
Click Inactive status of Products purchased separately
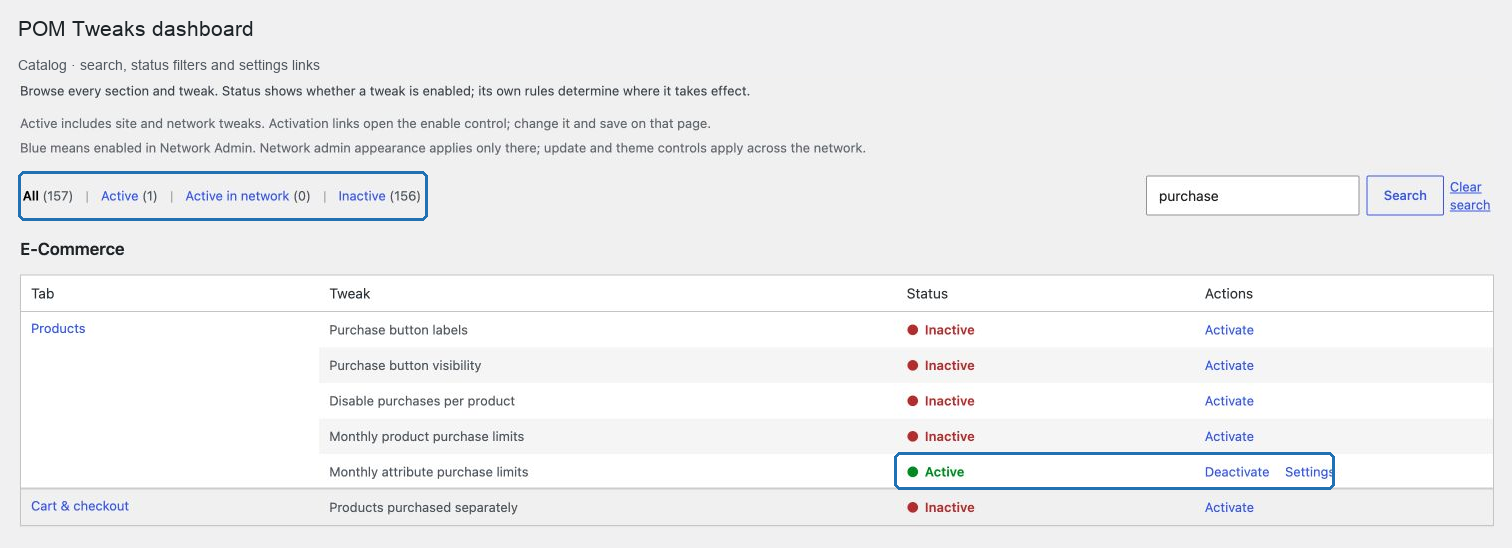coord(949,508)
